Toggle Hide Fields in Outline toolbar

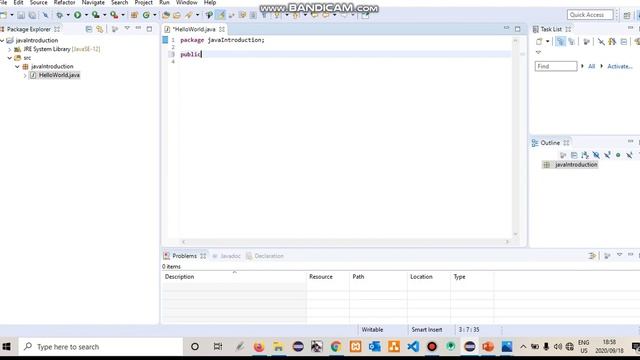596,155
